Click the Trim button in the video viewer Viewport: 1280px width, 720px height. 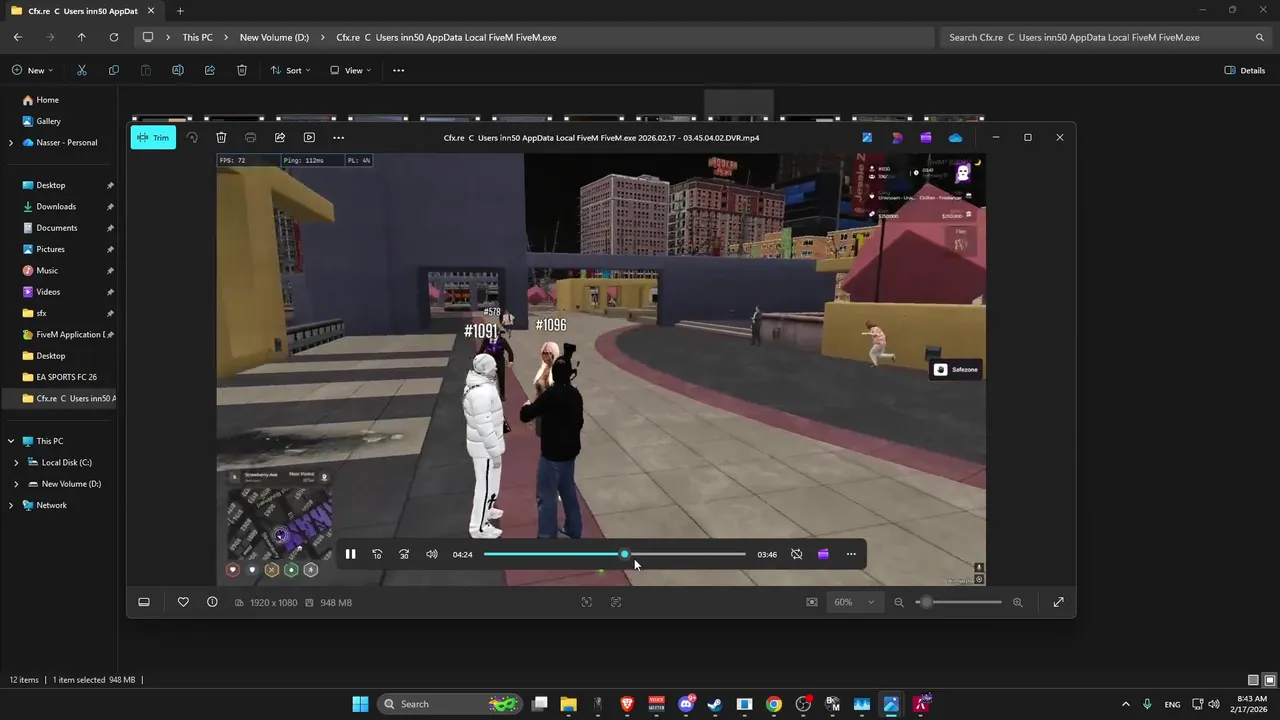click(153, 138)
